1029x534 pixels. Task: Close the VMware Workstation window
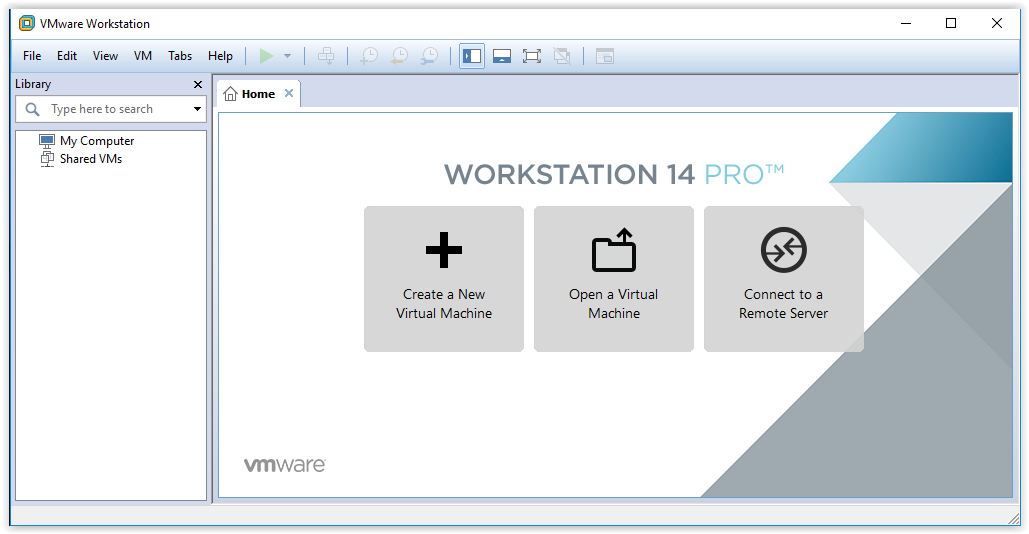click(996, 24)
